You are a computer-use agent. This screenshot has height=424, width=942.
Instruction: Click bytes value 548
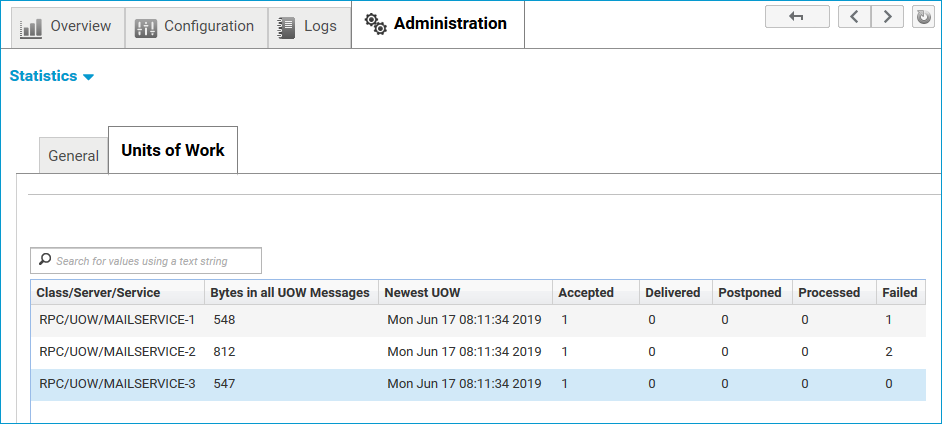(x=224, y=320)
